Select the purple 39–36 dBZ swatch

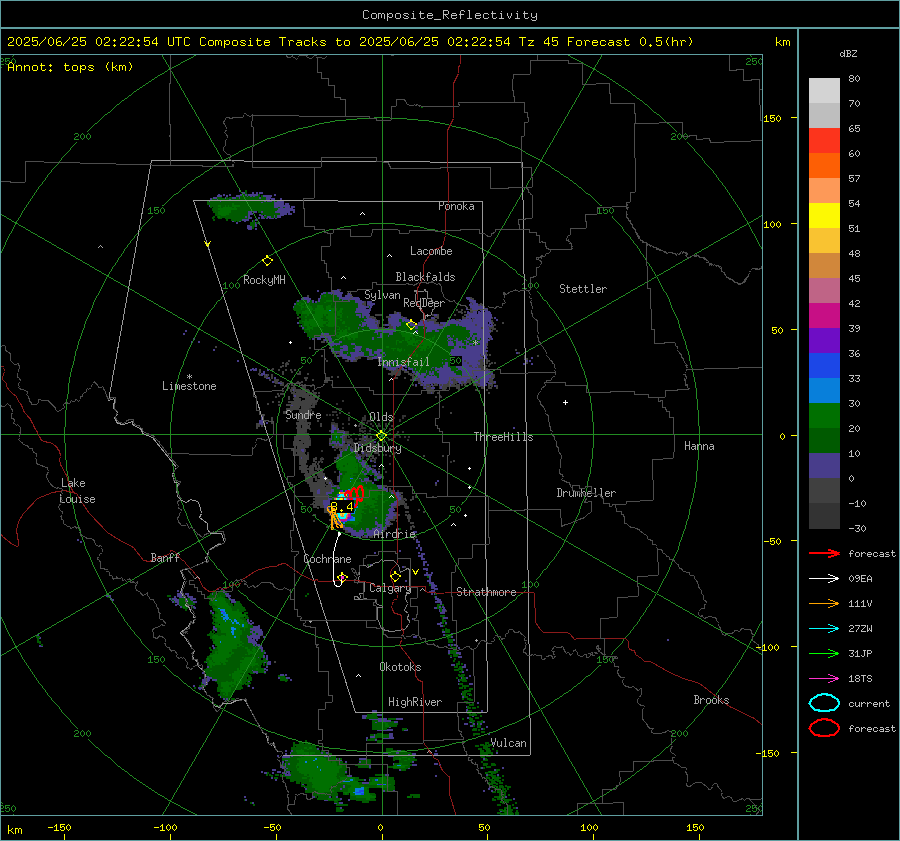824,340
